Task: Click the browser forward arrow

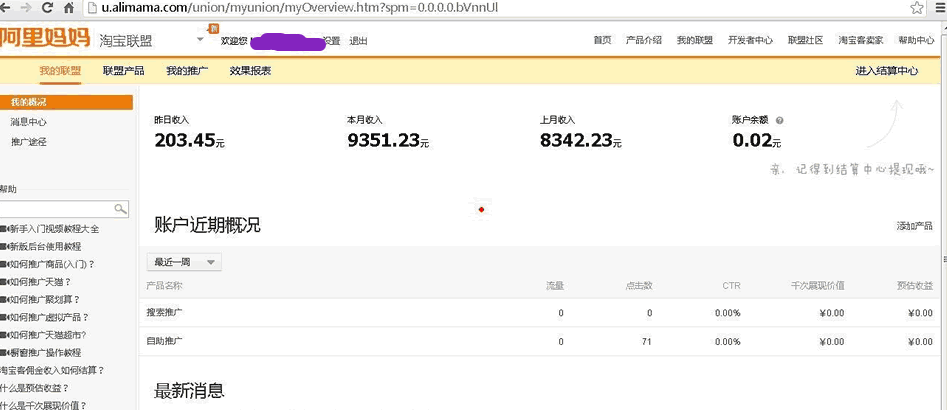Action: pyautogui.click(x=27, y=8)
